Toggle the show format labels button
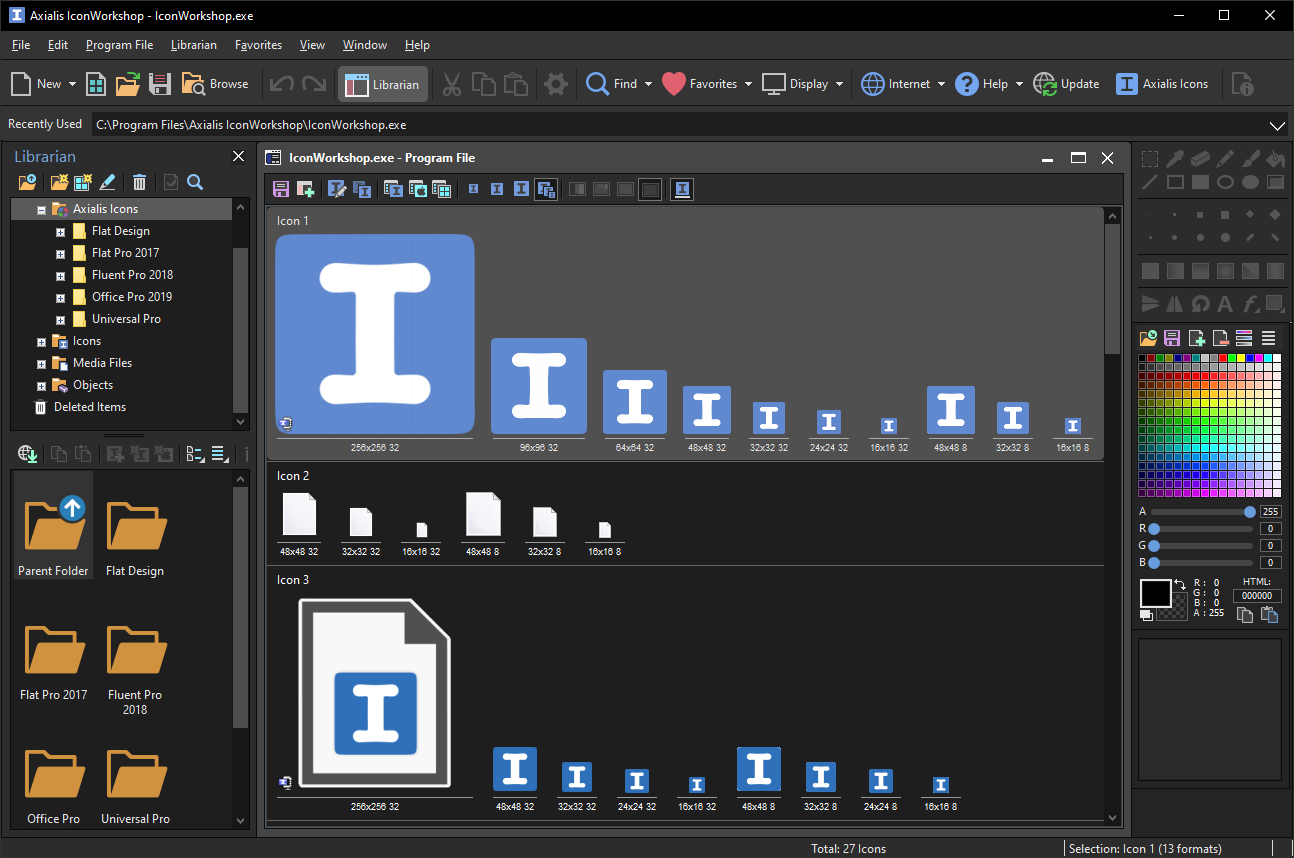The width and height of the screenshot is (1294, 858). coord(682,189)
